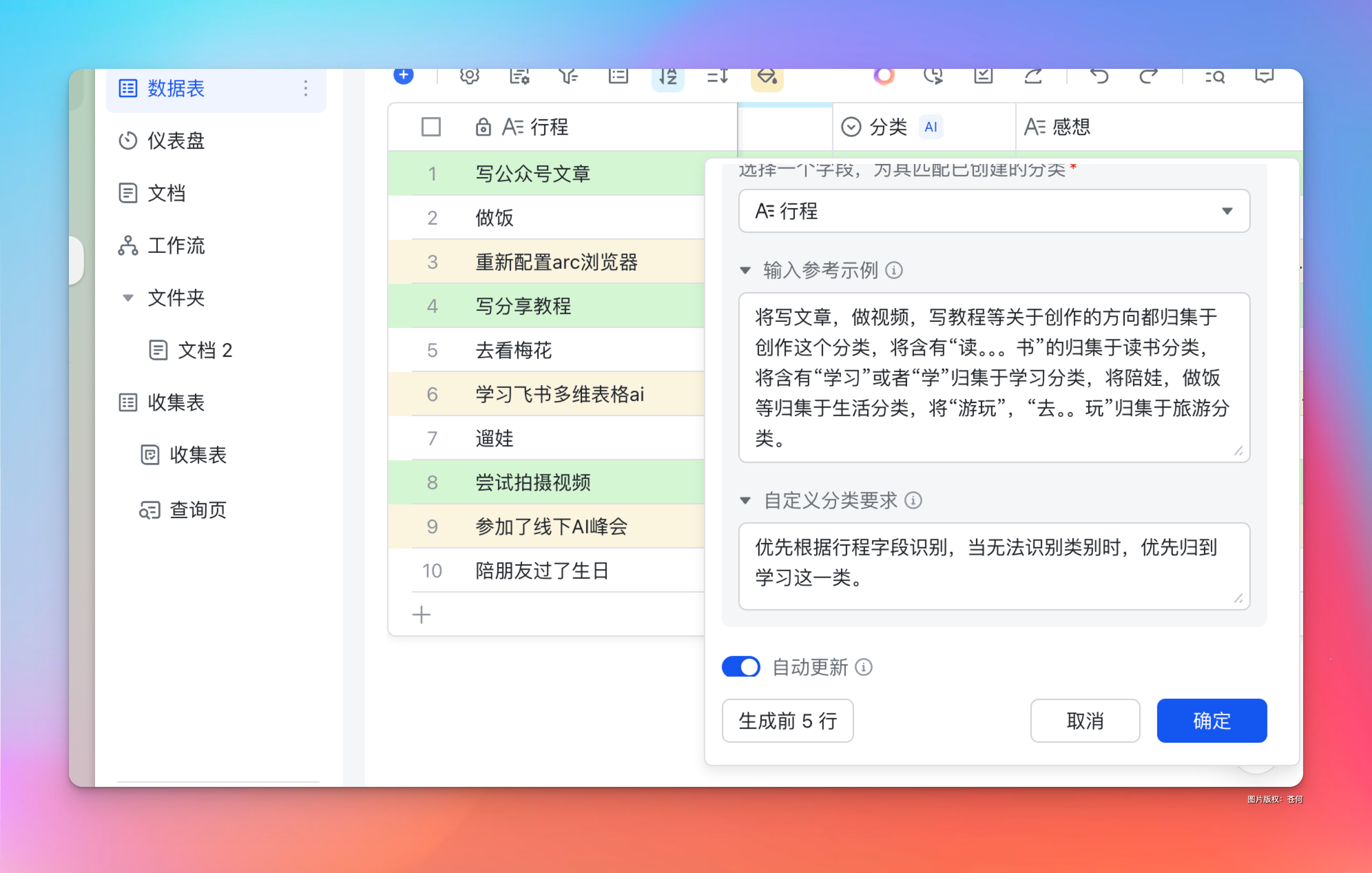The width and height of the screenshot is (1372, 873).
Task: Open the 行程 field dropdown
Action: point(994,212)
